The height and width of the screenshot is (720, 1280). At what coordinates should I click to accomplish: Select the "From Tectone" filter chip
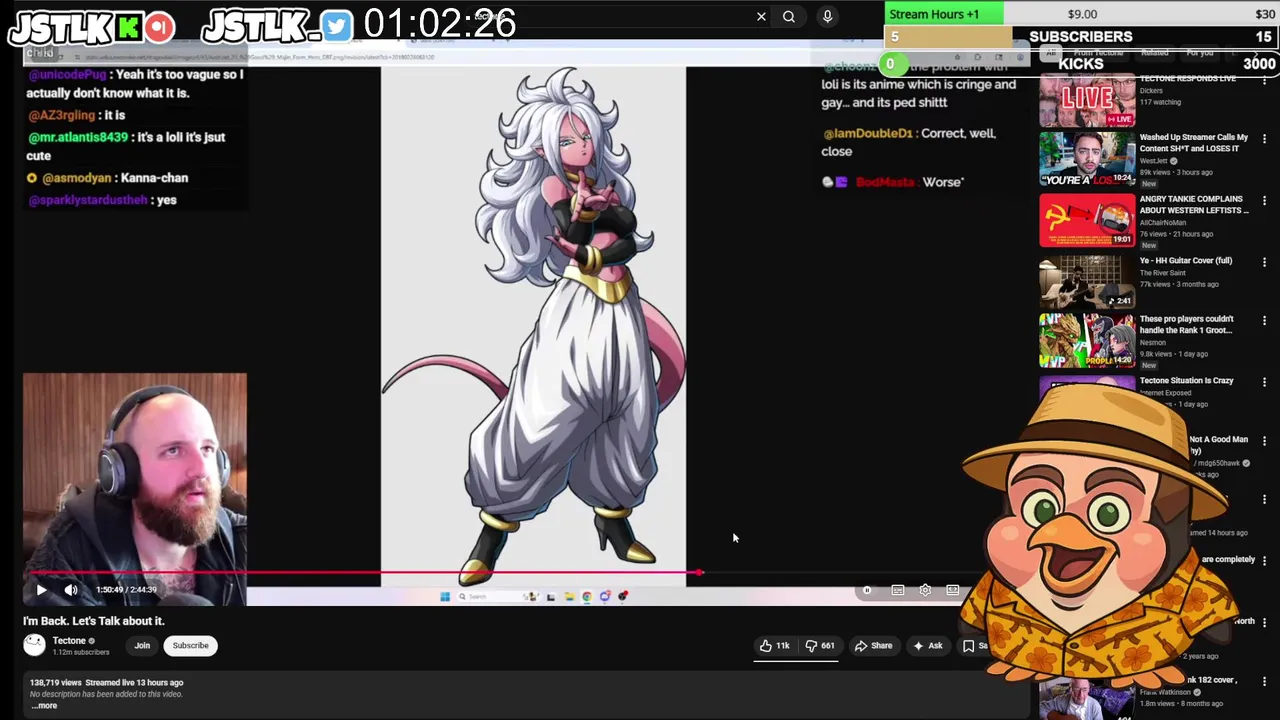(1100, 52)
